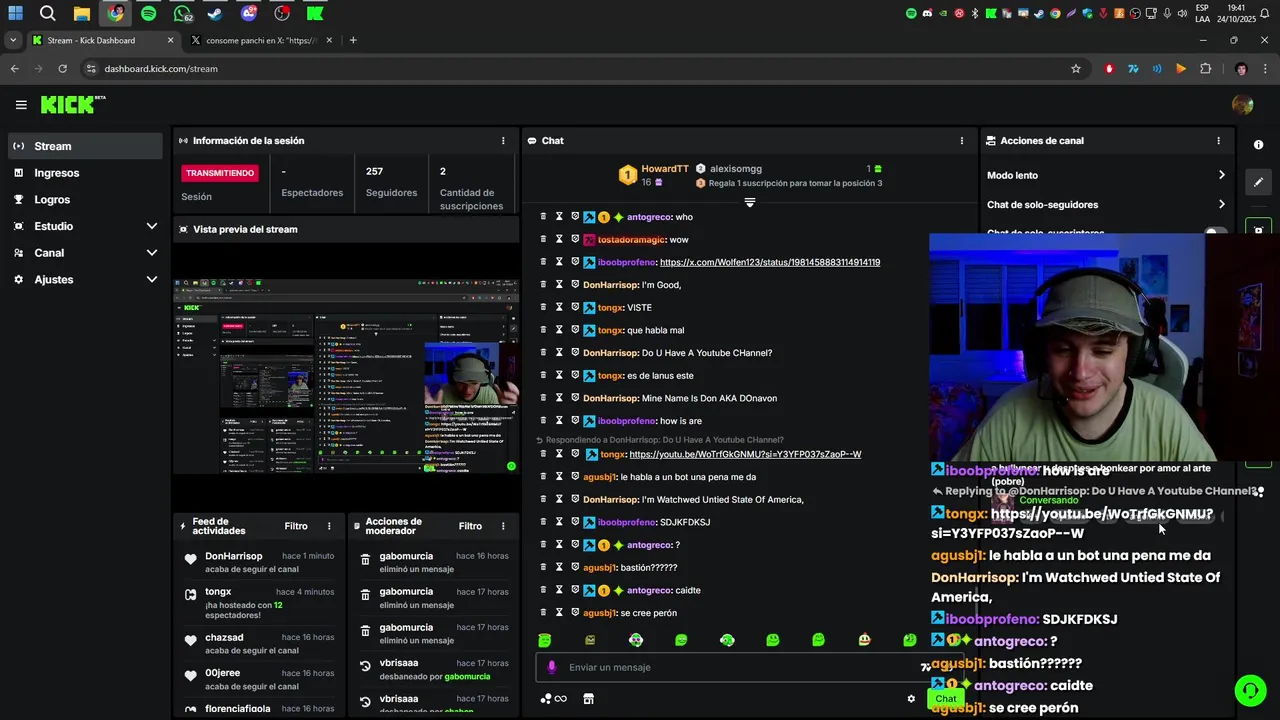Open tongx's youtu.be link in chat

coord(745,454)
